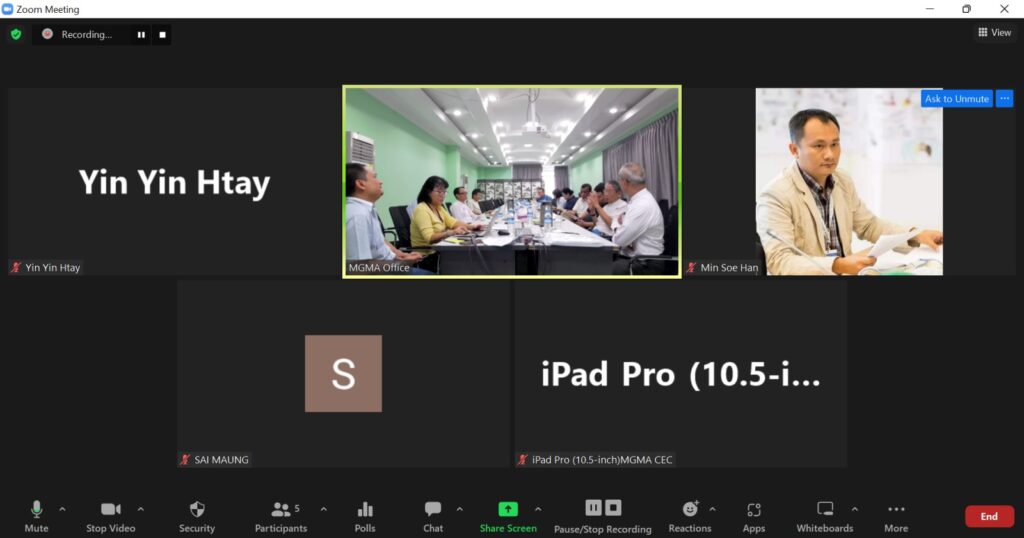Open Participants panel
The image size is (1024, 538).
(281, 516)
